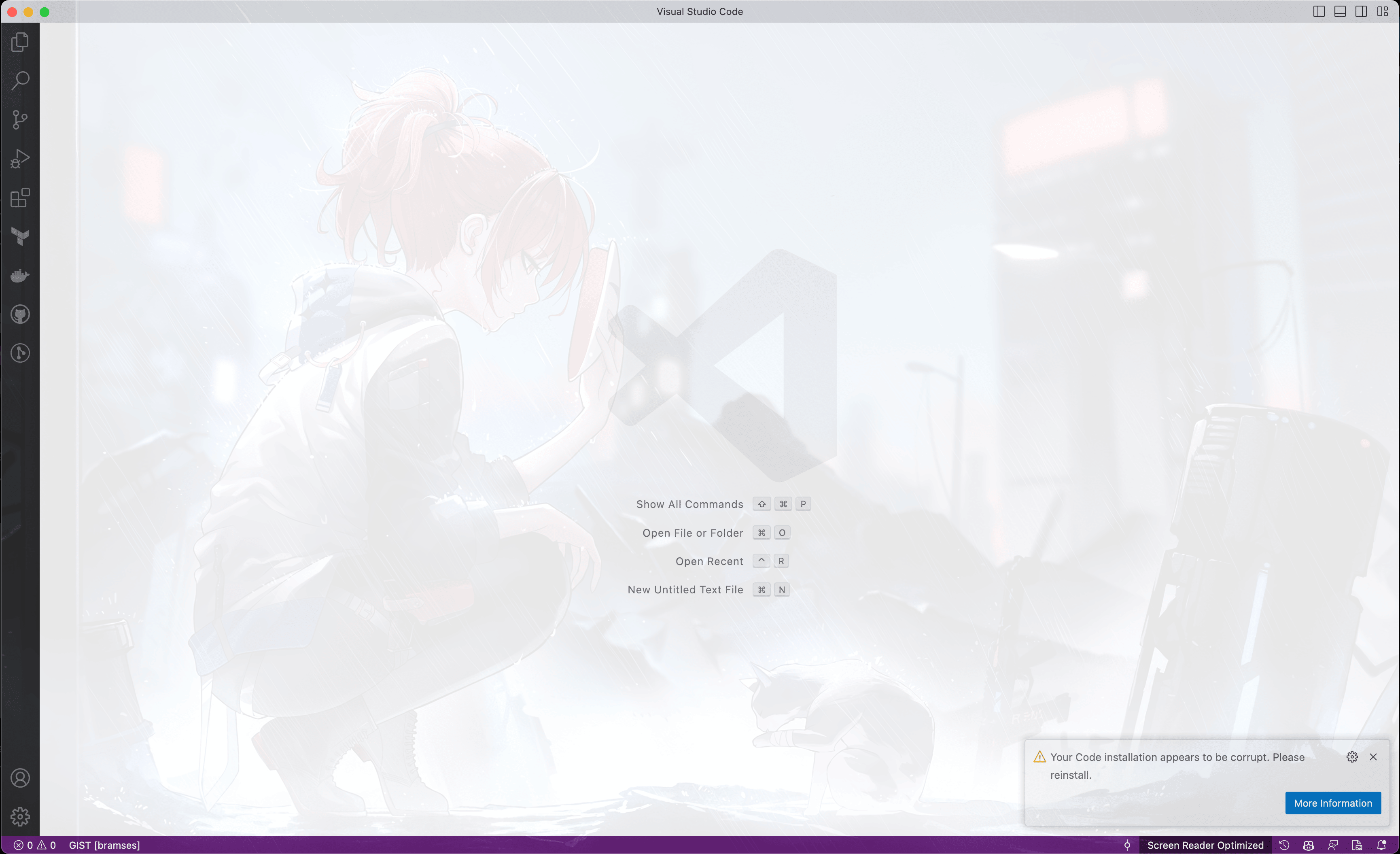1400x854 pixels.
Task: Toggle the secondary side bar layout button
Action: [x=1361, y=11]
